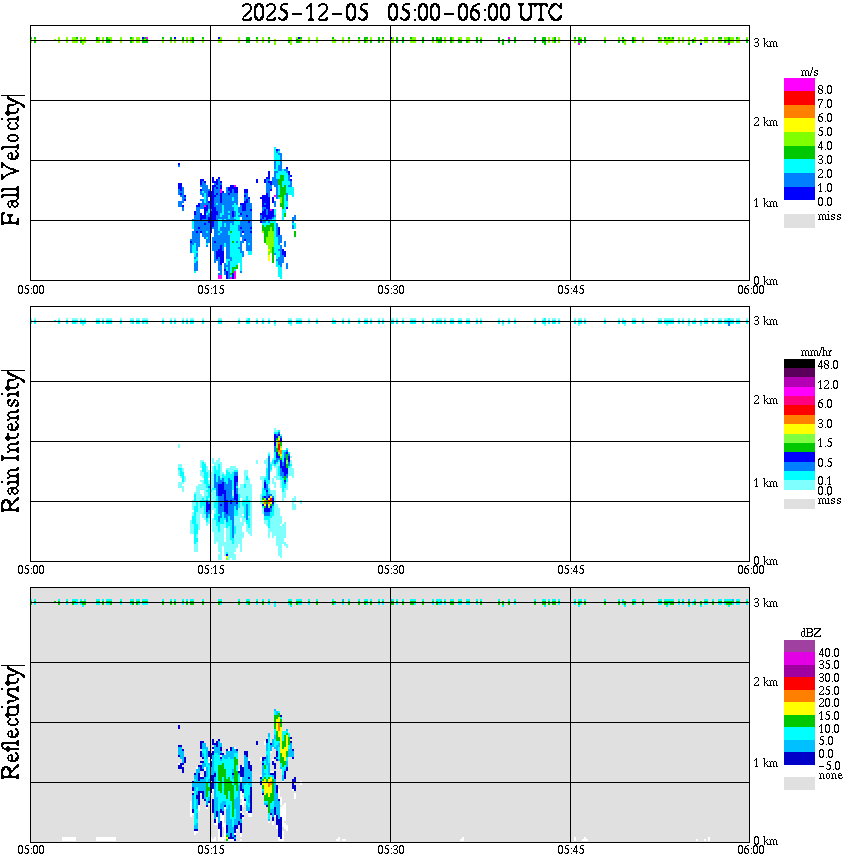Click the gray 'miss' swatch in rain legend
This screenshot has height=868, width=850.
799,504
